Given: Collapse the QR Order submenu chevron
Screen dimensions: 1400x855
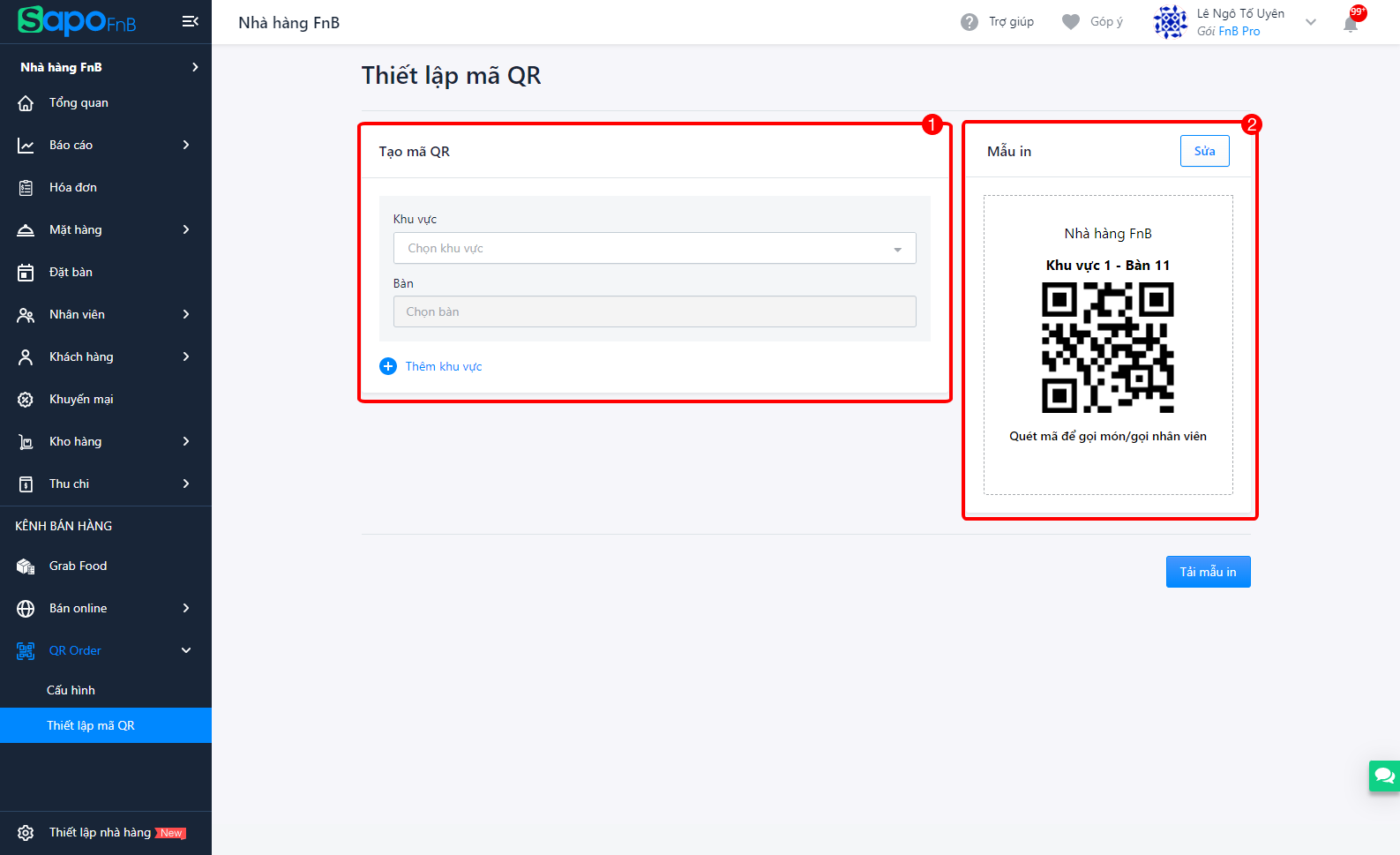Looking at the screenshot, I should pos(186,650).
